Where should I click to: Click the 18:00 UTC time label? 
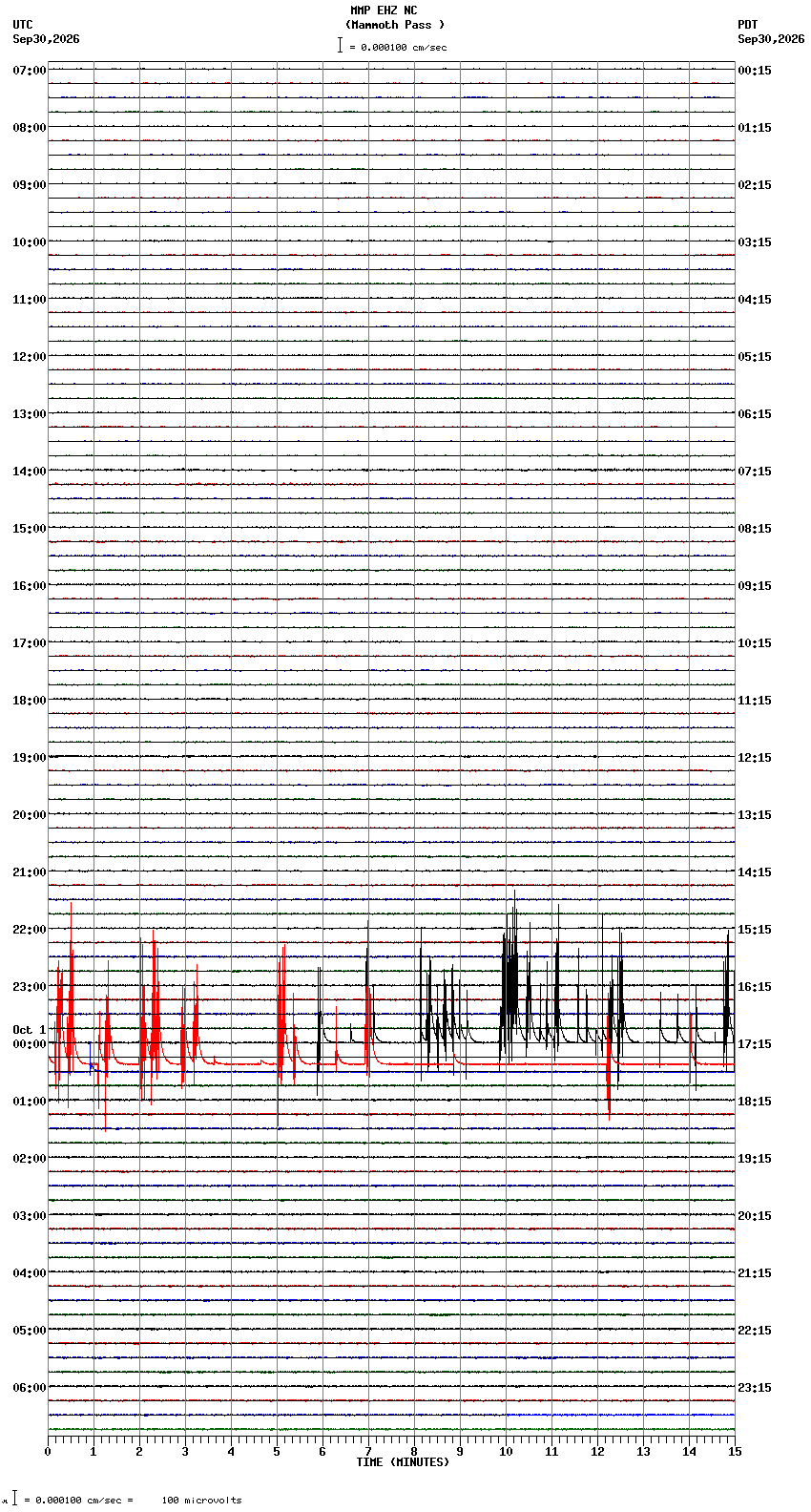(30, 701)
